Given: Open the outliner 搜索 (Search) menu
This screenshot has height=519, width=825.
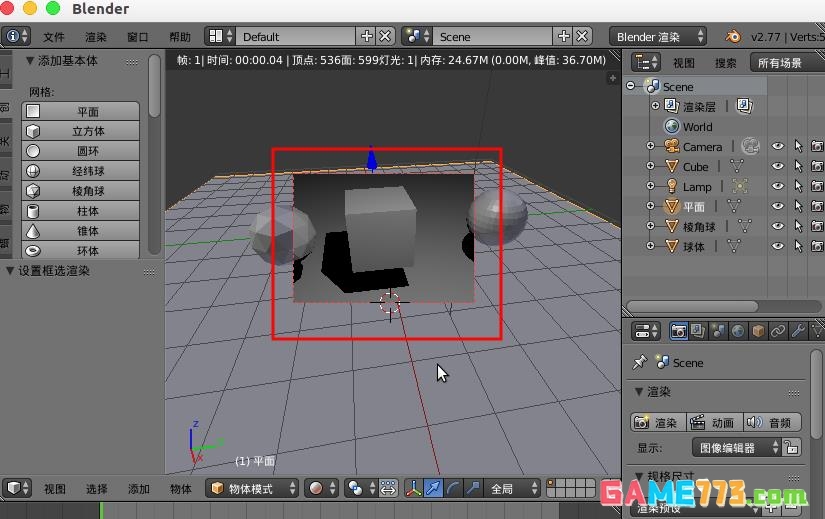Looking at the screenshot, I should click(726, 63).
